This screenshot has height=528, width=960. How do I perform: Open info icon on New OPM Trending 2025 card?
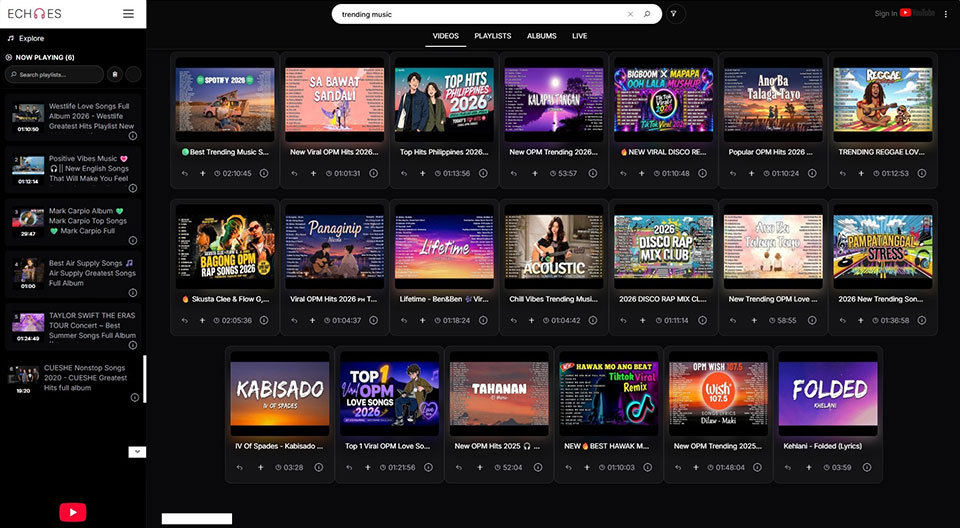click(757, 467)
